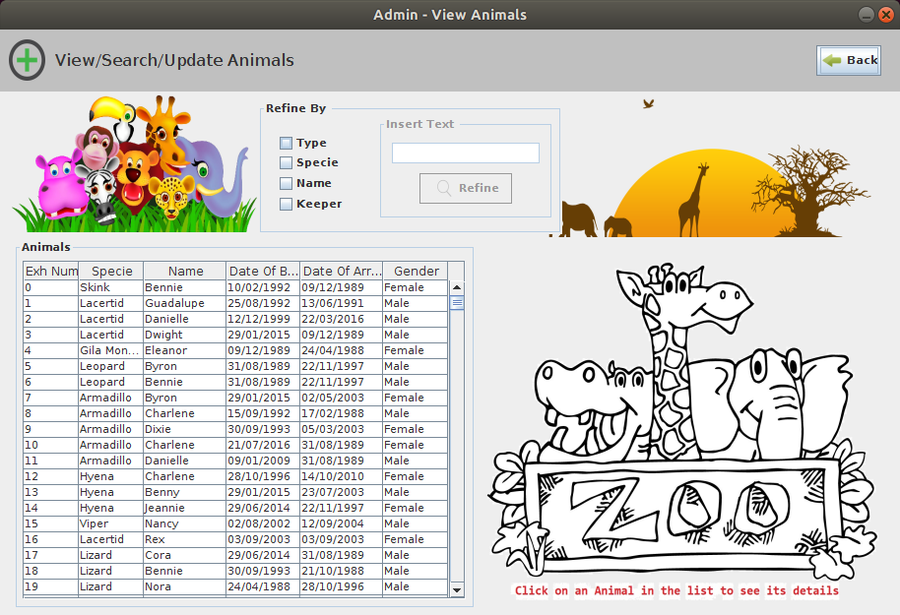900x615 pixels.
Task: Click the green plus add icon
Action: (x=27, y=60)
